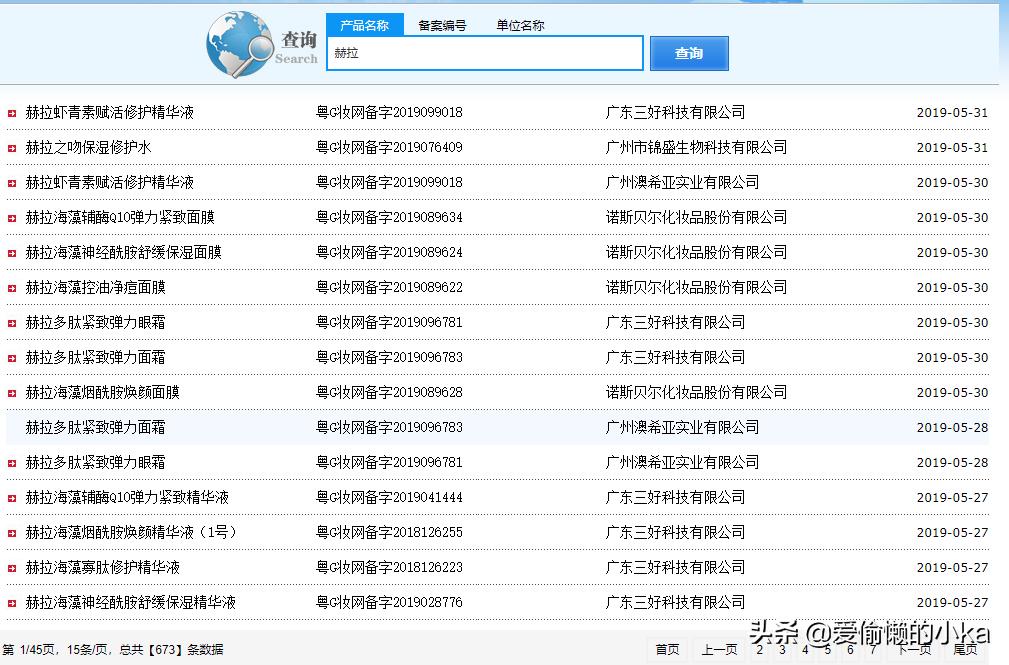Screen dimensions: 1009x665
Task: Click the red marker icon beside 赫拉之吻保湿修护水
Action: [14, 147]
